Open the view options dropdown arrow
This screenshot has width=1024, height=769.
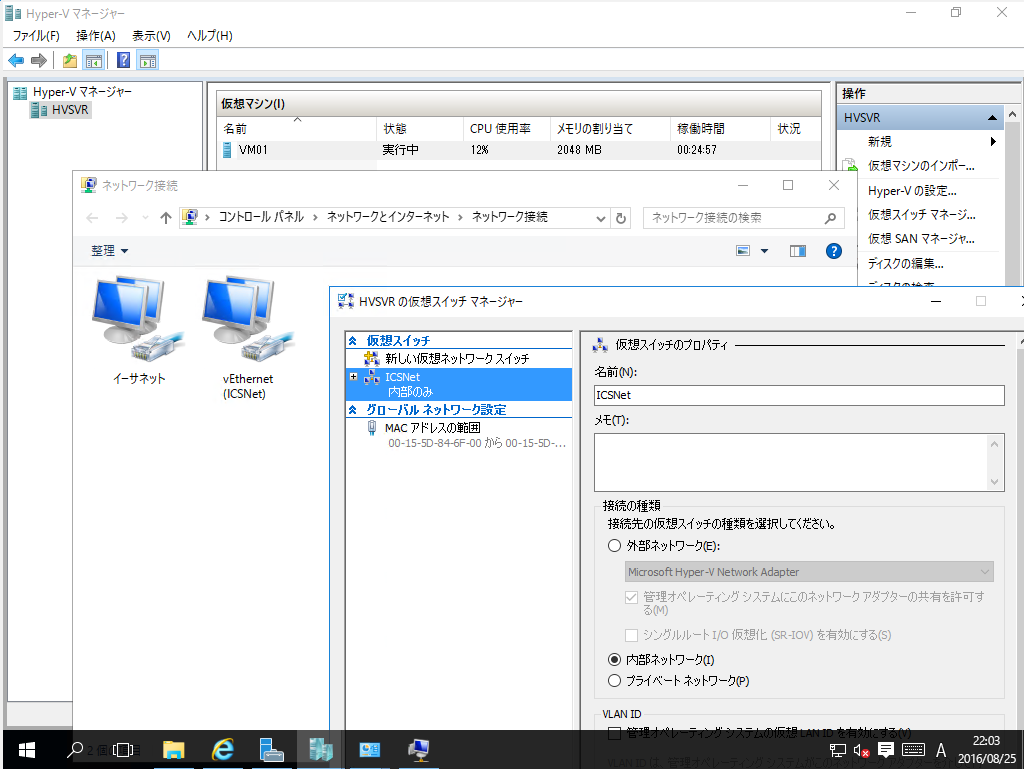point(764,251)
